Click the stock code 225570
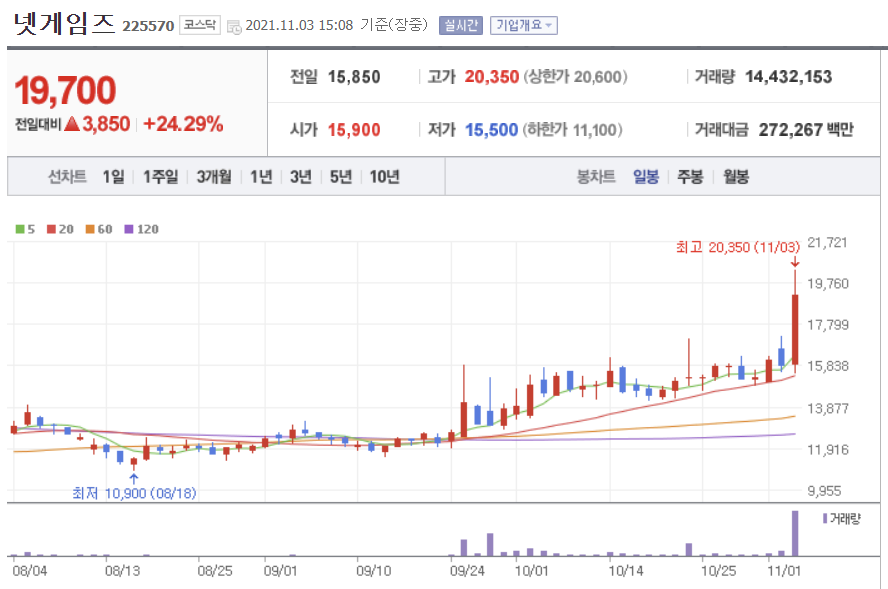The width and height of the screenshot is (888, 589). pyautogui.click(x=148, y=26)
